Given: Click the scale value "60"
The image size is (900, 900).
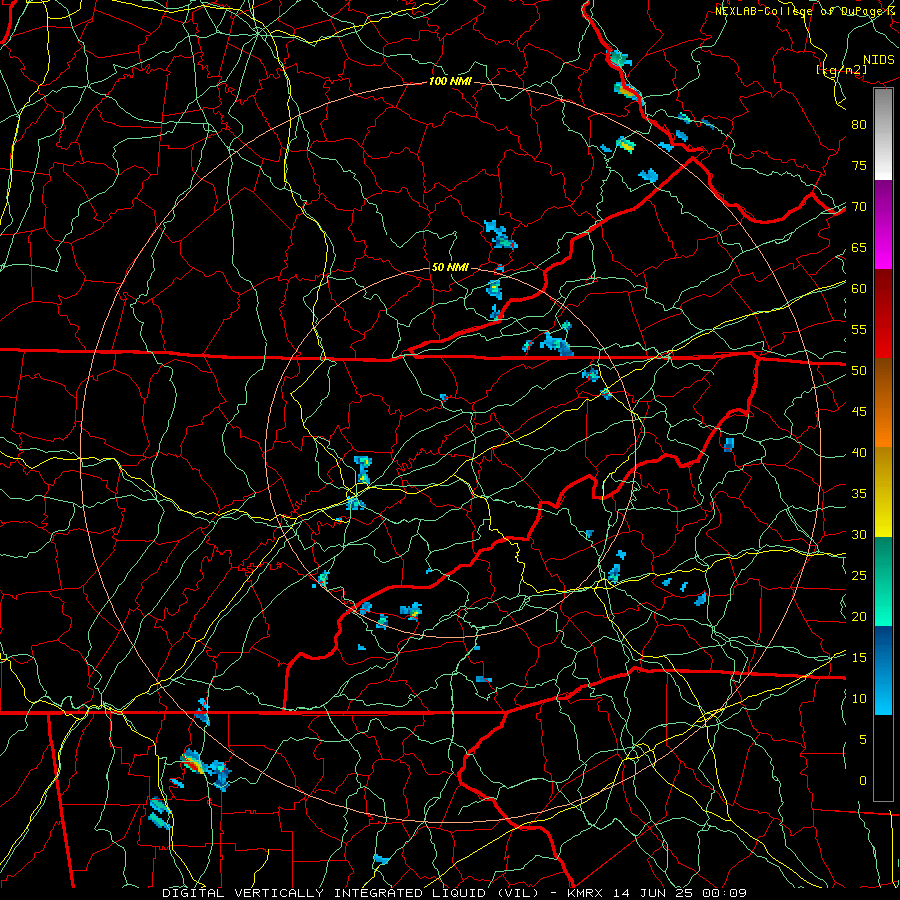Looking at the screenshot, I should click(x=859, y=289).
